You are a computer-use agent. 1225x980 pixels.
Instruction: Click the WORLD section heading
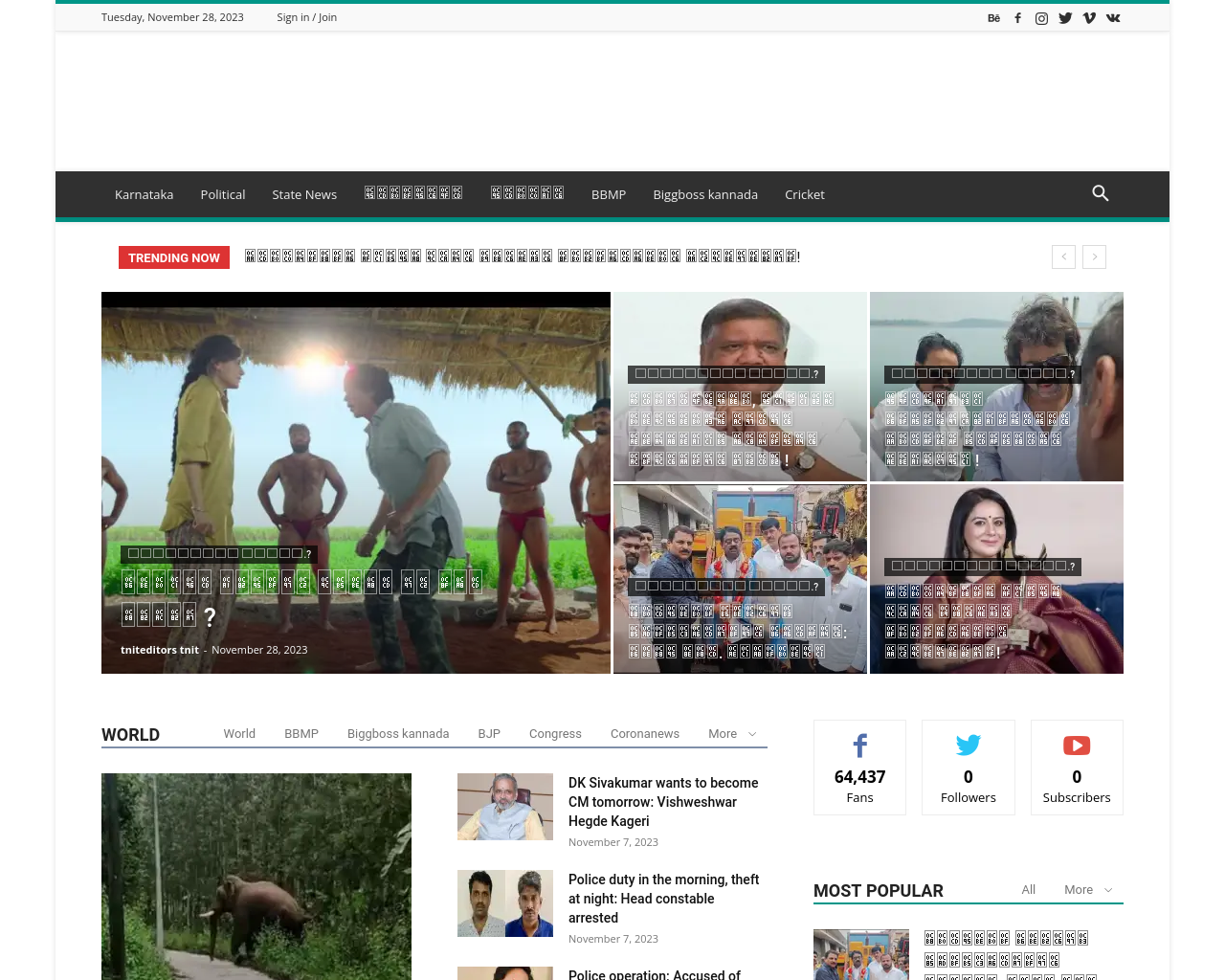point(131,735)
